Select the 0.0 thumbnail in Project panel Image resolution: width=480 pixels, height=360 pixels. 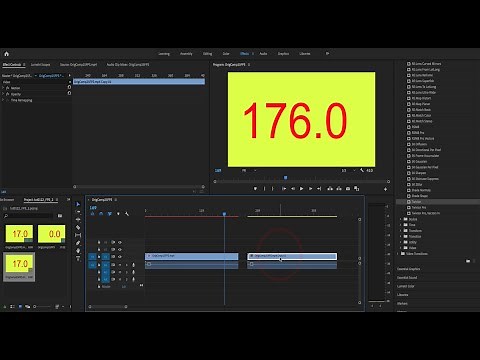[x=51, y=234]
